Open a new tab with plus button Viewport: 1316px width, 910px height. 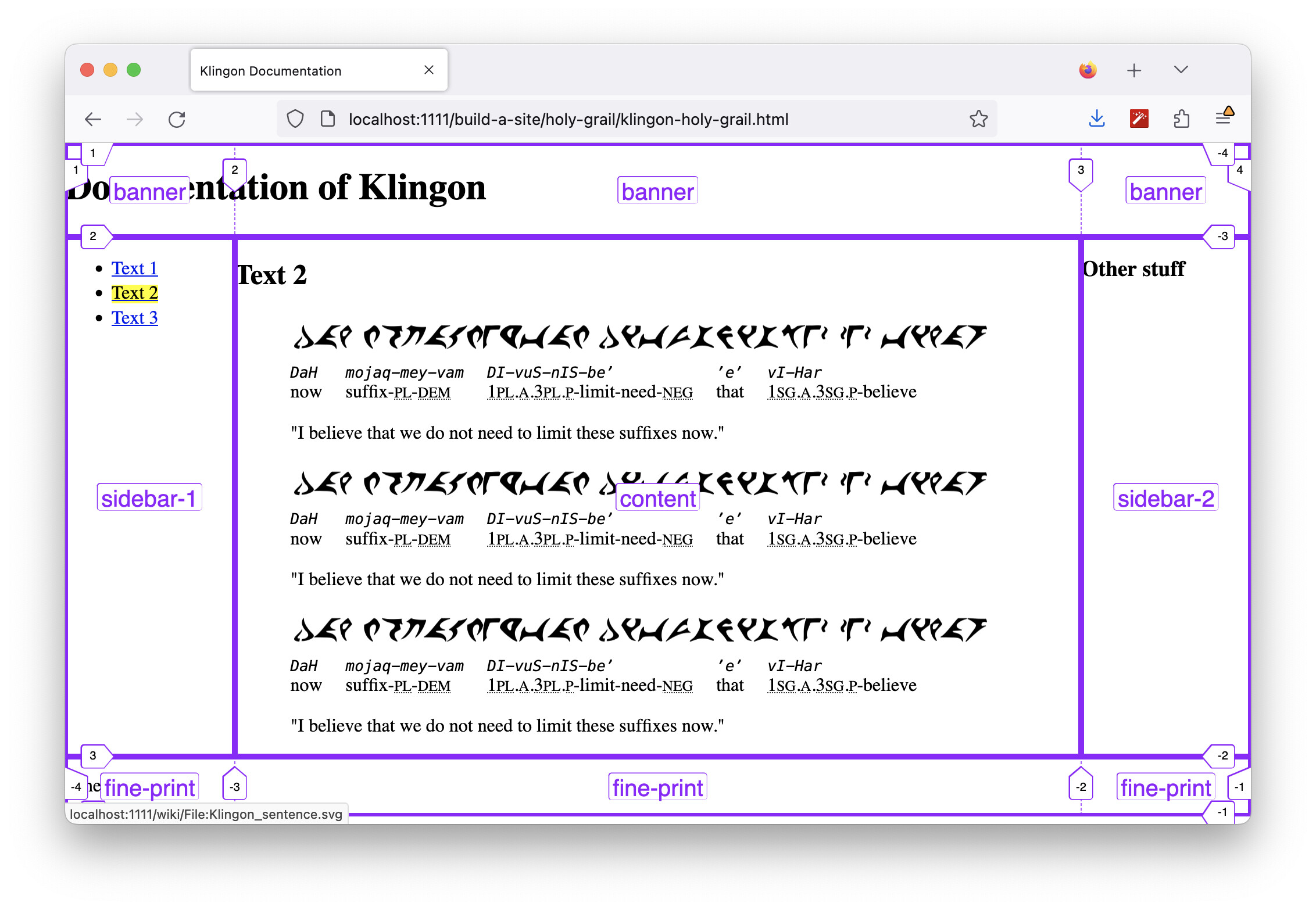(1133, 70)
